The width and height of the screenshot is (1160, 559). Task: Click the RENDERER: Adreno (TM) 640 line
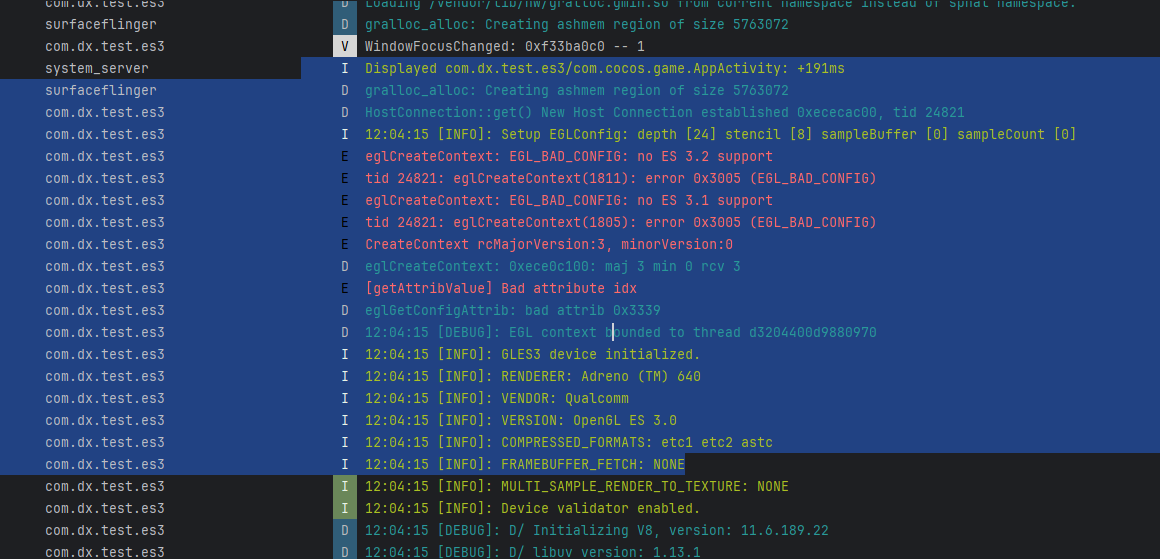(532, 377)
